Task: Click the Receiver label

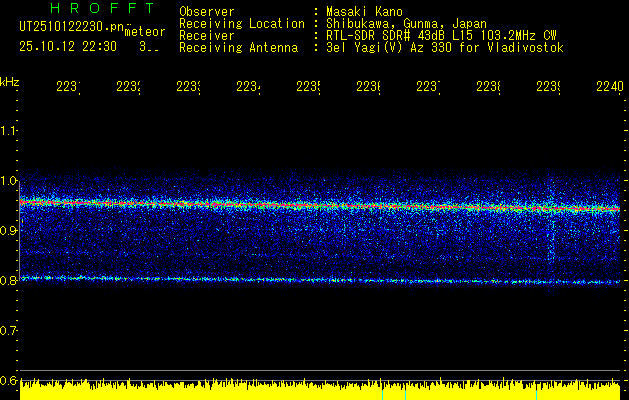Action: tap(207, 36)
